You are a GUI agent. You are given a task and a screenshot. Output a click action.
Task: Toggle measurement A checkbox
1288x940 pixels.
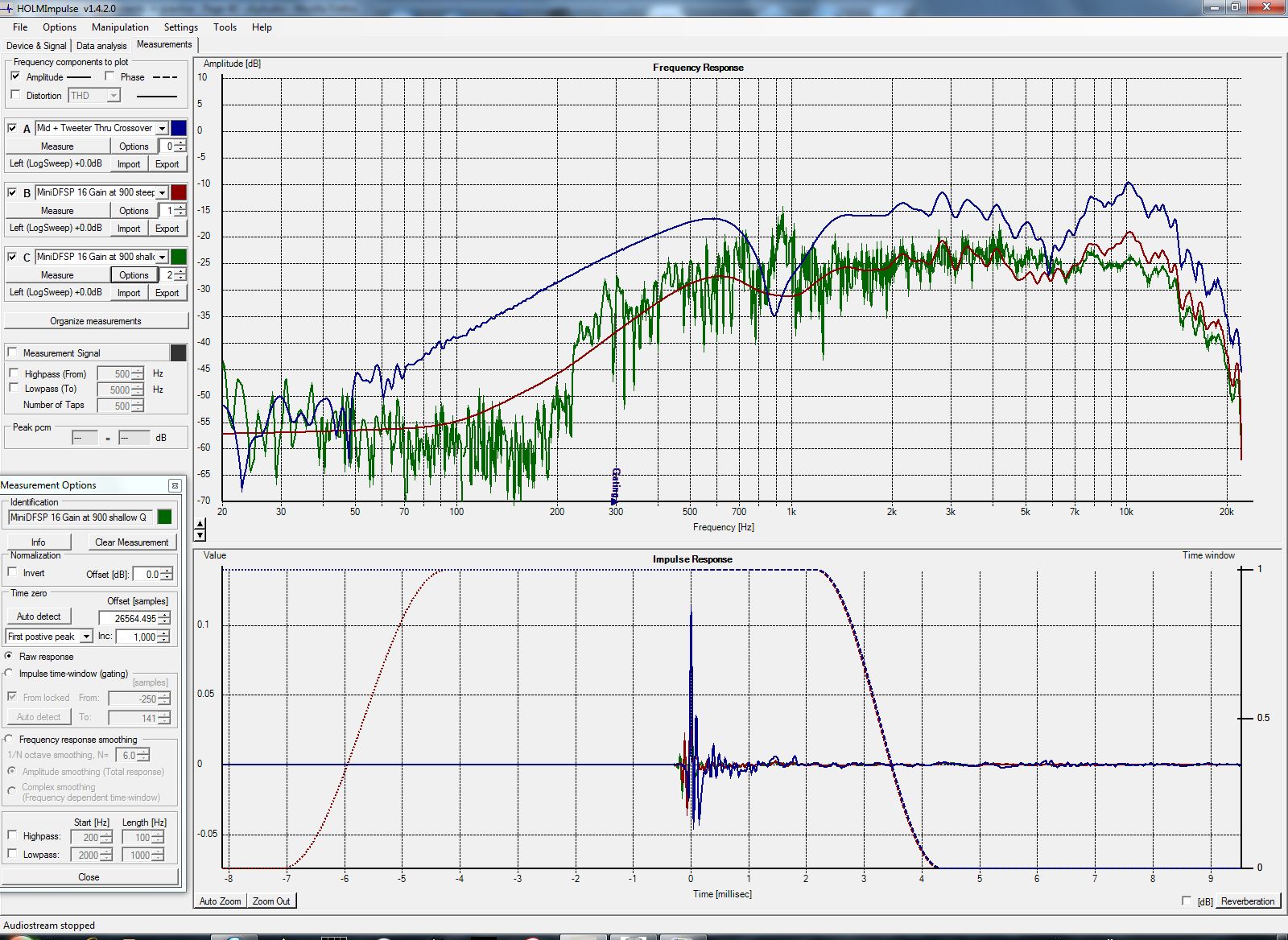pos(12,128)
